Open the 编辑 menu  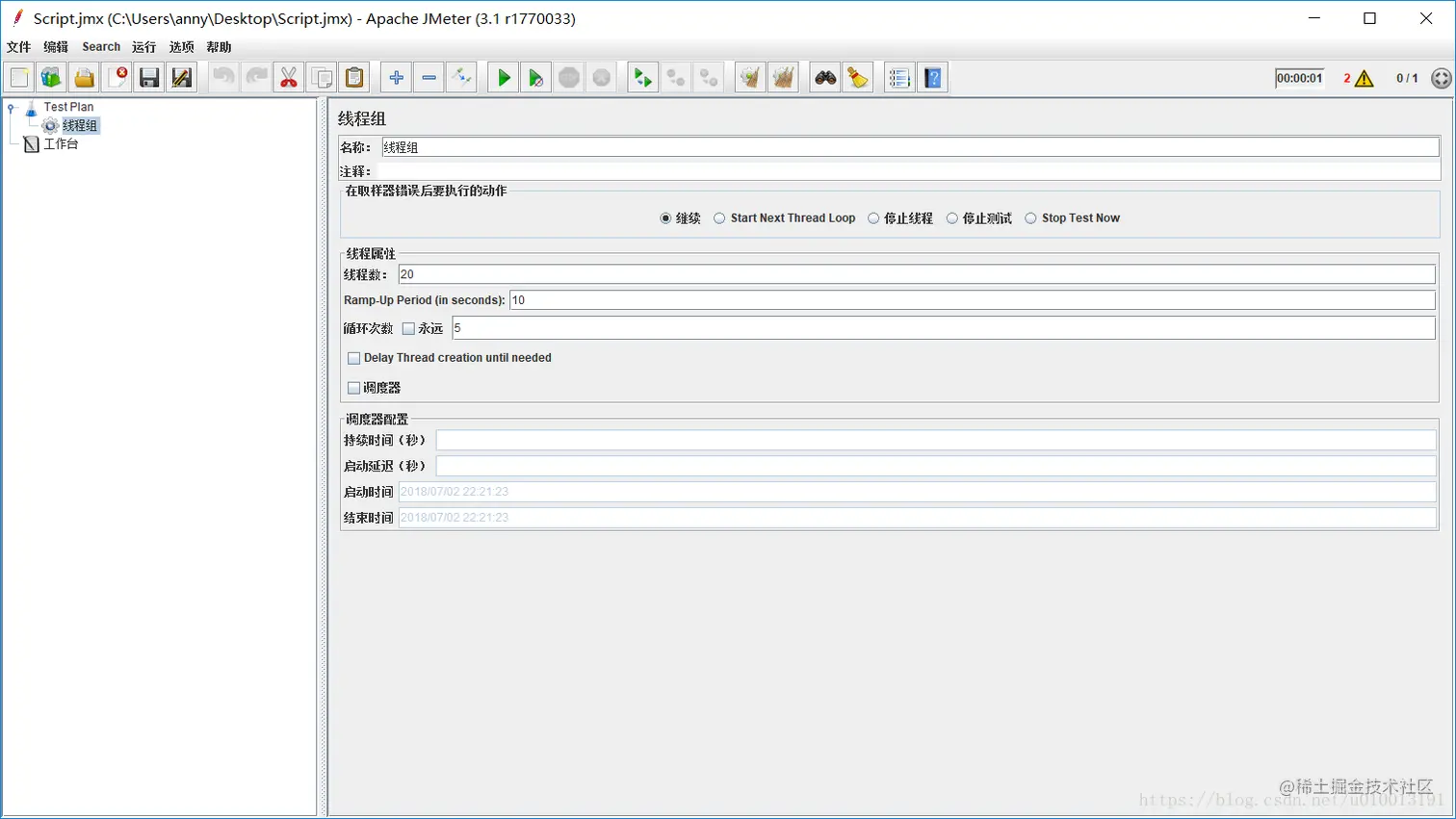point(56,47)
